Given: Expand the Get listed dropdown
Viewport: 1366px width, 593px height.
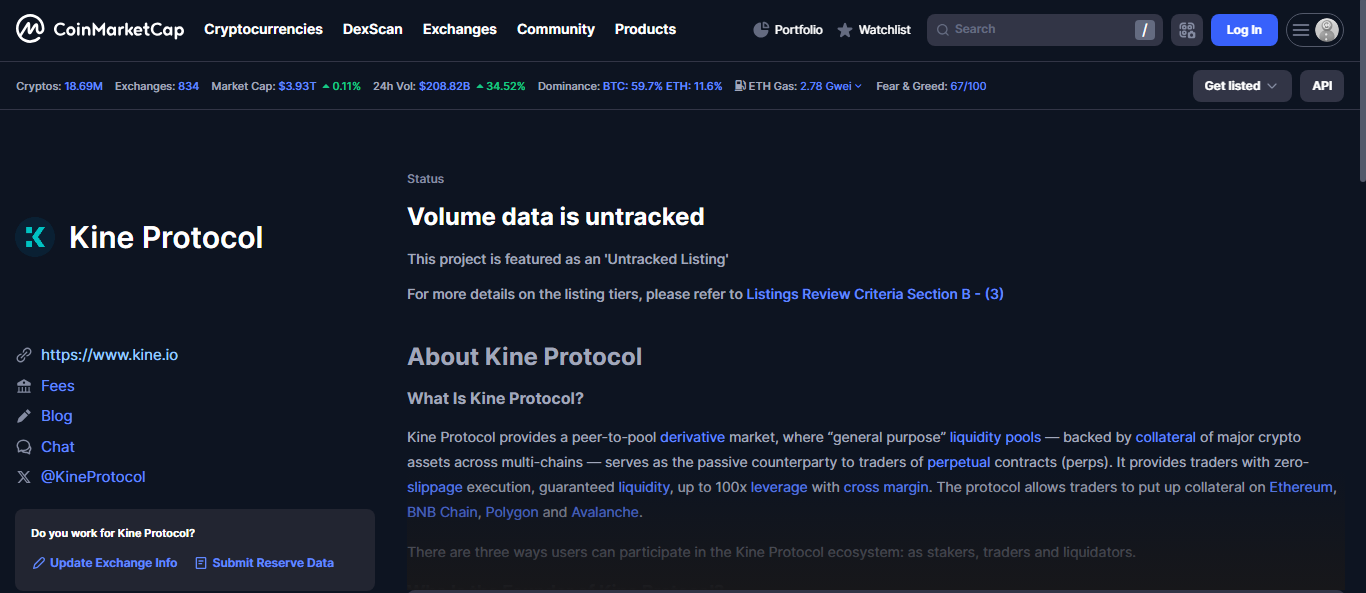Looking at the screenshot, I should coord(1242,86).
